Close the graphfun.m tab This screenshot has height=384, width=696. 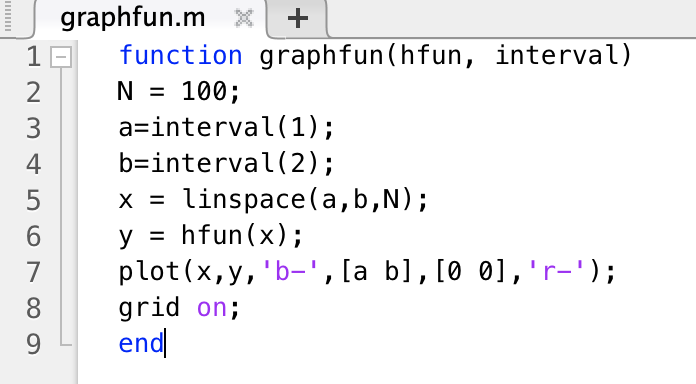[x=244, y=19]
